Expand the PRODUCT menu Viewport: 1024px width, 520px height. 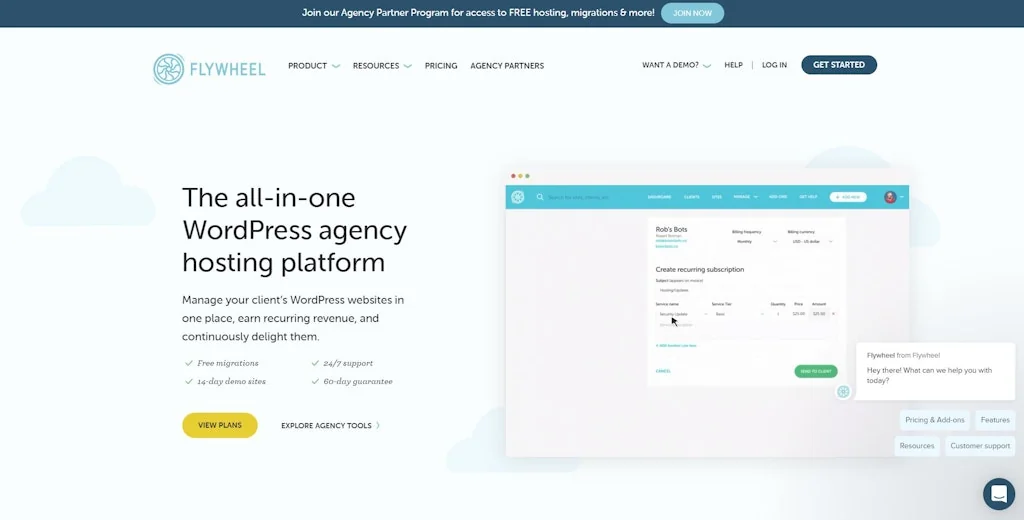click(x=314, y=65)
